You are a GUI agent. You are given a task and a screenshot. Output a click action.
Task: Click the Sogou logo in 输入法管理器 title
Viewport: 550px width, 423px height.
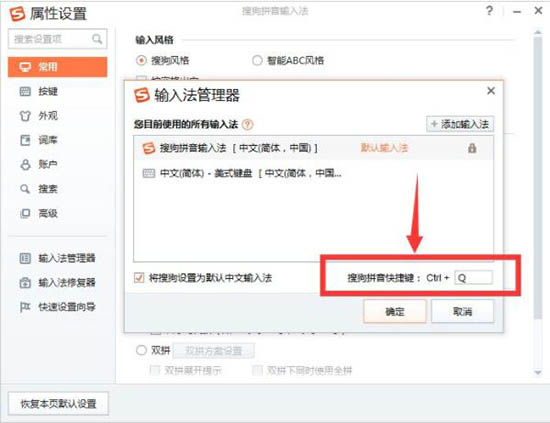pyautogui.click(x=142, y=95)
